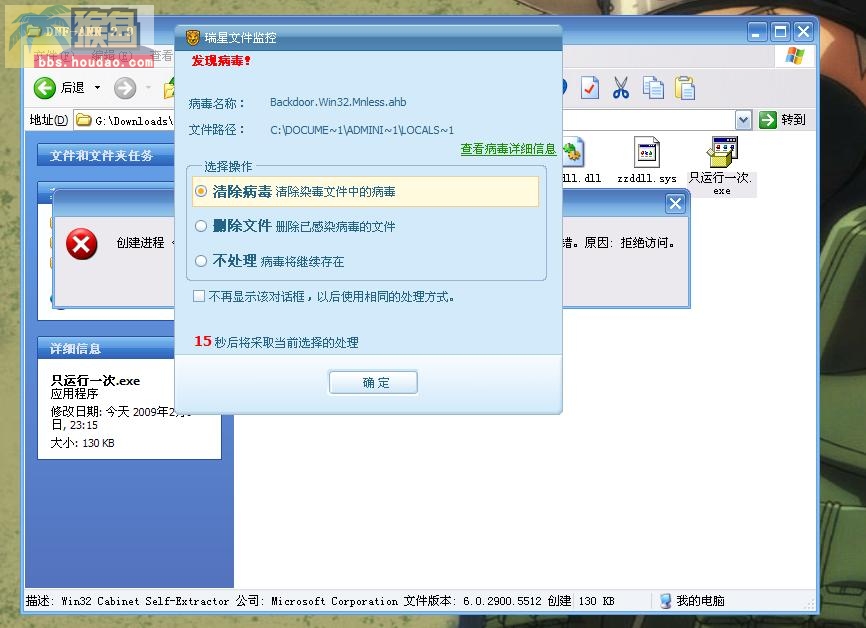Expand the address bar dropdown list
Screen dimensions: 866x628
click(x=743, y=120)
